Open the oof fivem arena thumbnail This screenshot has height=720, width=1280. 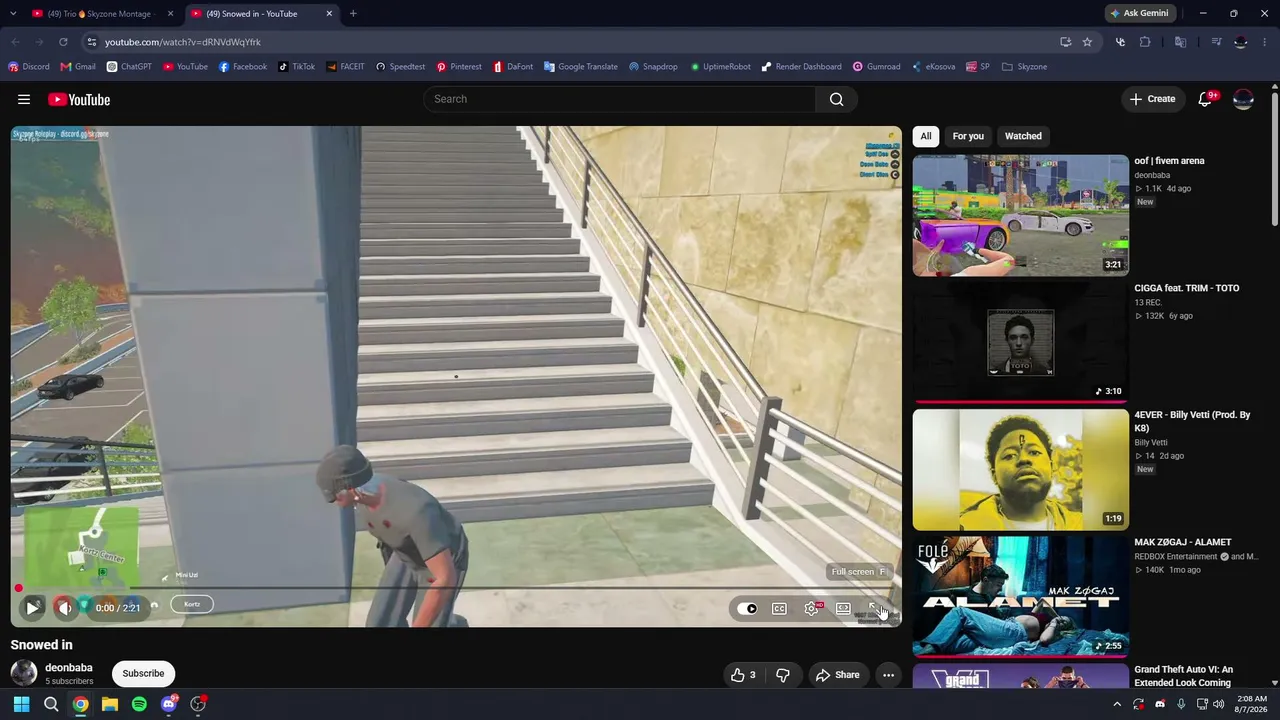point(1020,215)
